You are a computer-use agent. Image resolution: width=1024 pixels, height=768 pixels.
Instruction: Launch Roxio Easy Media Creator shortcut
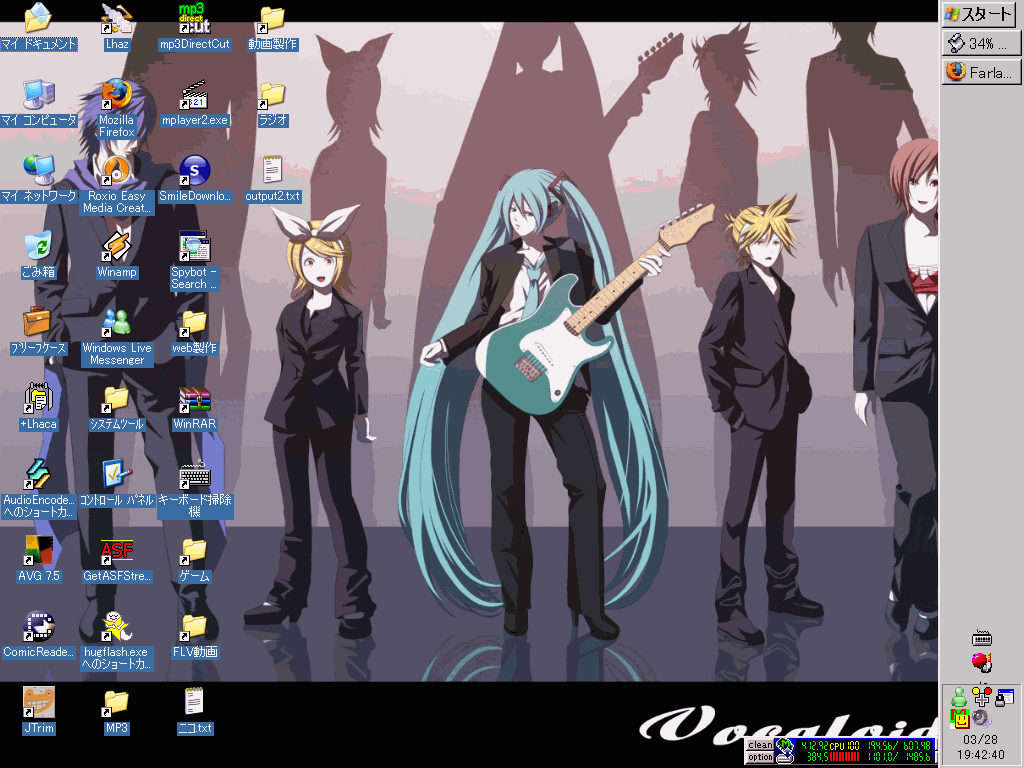pyautogui.click(x=116, y=171)
